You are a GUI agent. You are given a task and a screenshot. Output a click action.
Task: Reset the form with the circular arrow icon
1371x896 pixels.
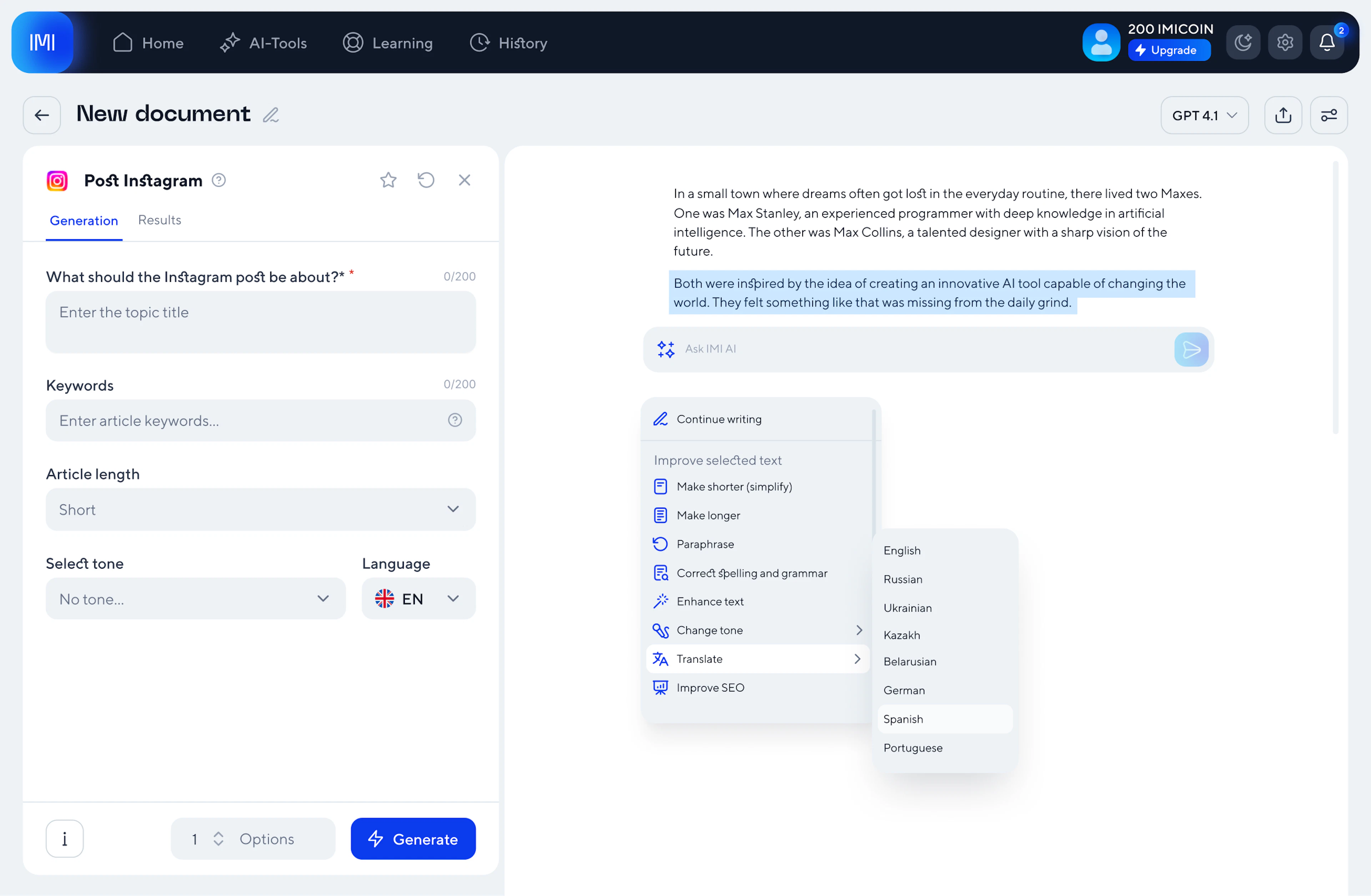tap(426, 180)
